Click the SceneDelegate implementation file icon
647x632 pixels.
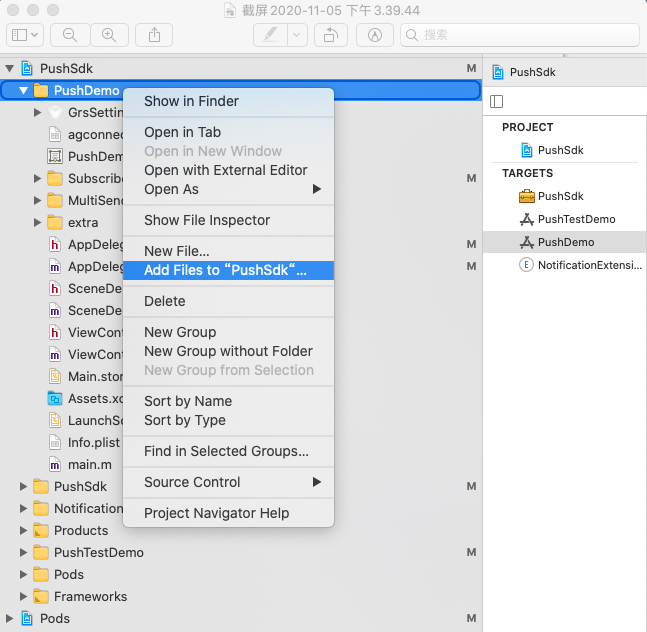[55, 310]
